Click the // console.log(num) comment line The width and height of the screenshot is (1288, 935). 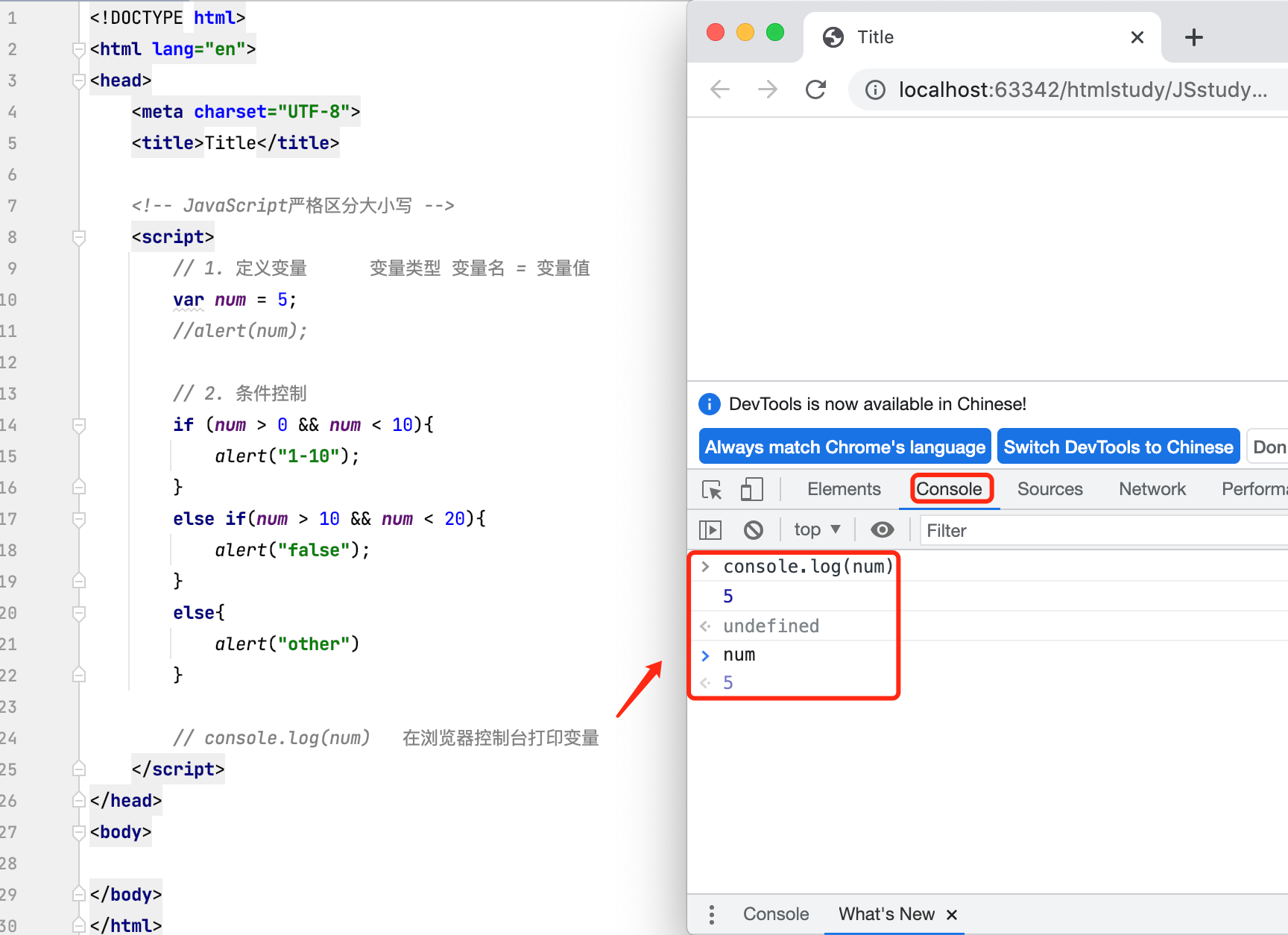tap(386, 738)
